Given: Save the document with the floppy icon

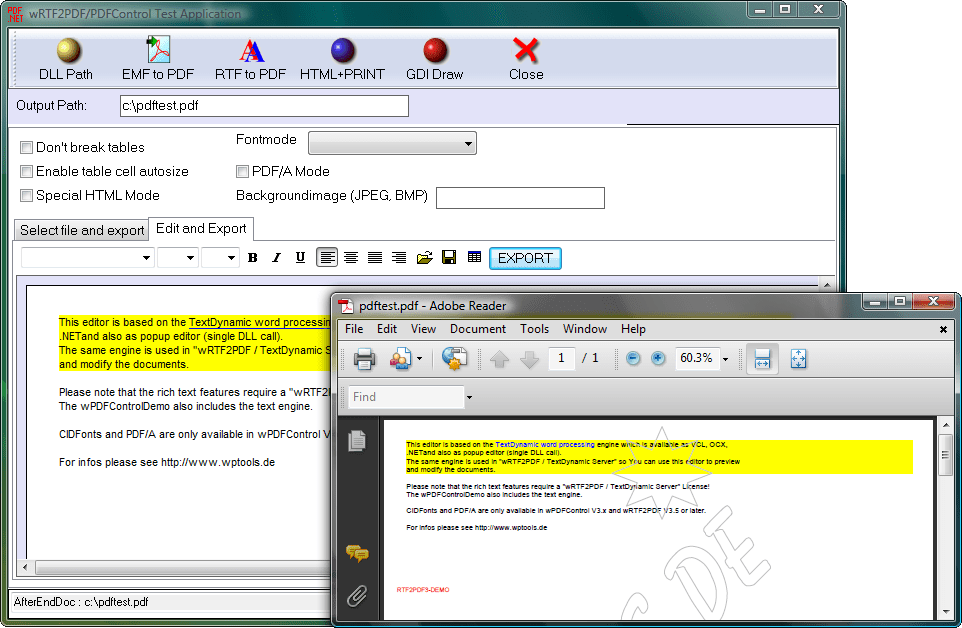Looking at the screenshot, I should coord(449,258).
